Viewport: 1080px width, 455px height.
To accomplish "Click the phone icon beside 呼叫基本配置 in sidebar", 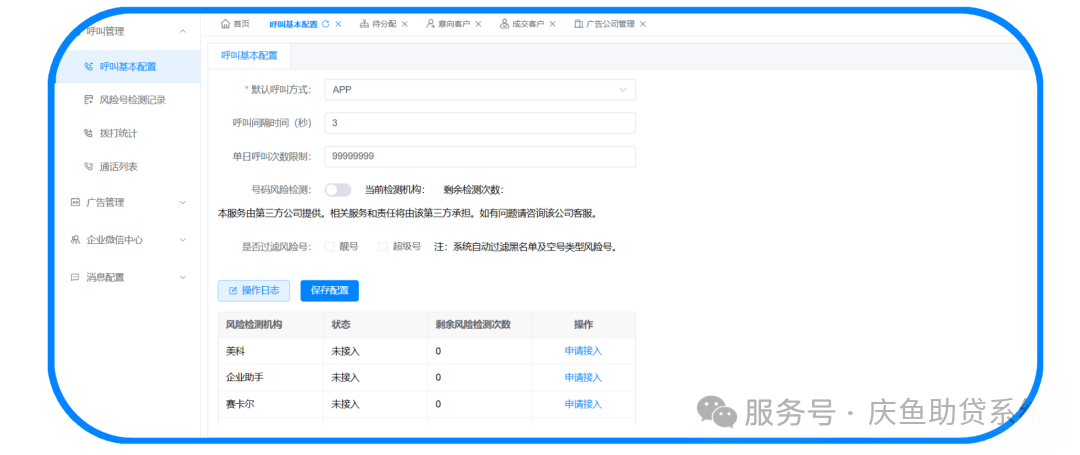I will (88, 67).
